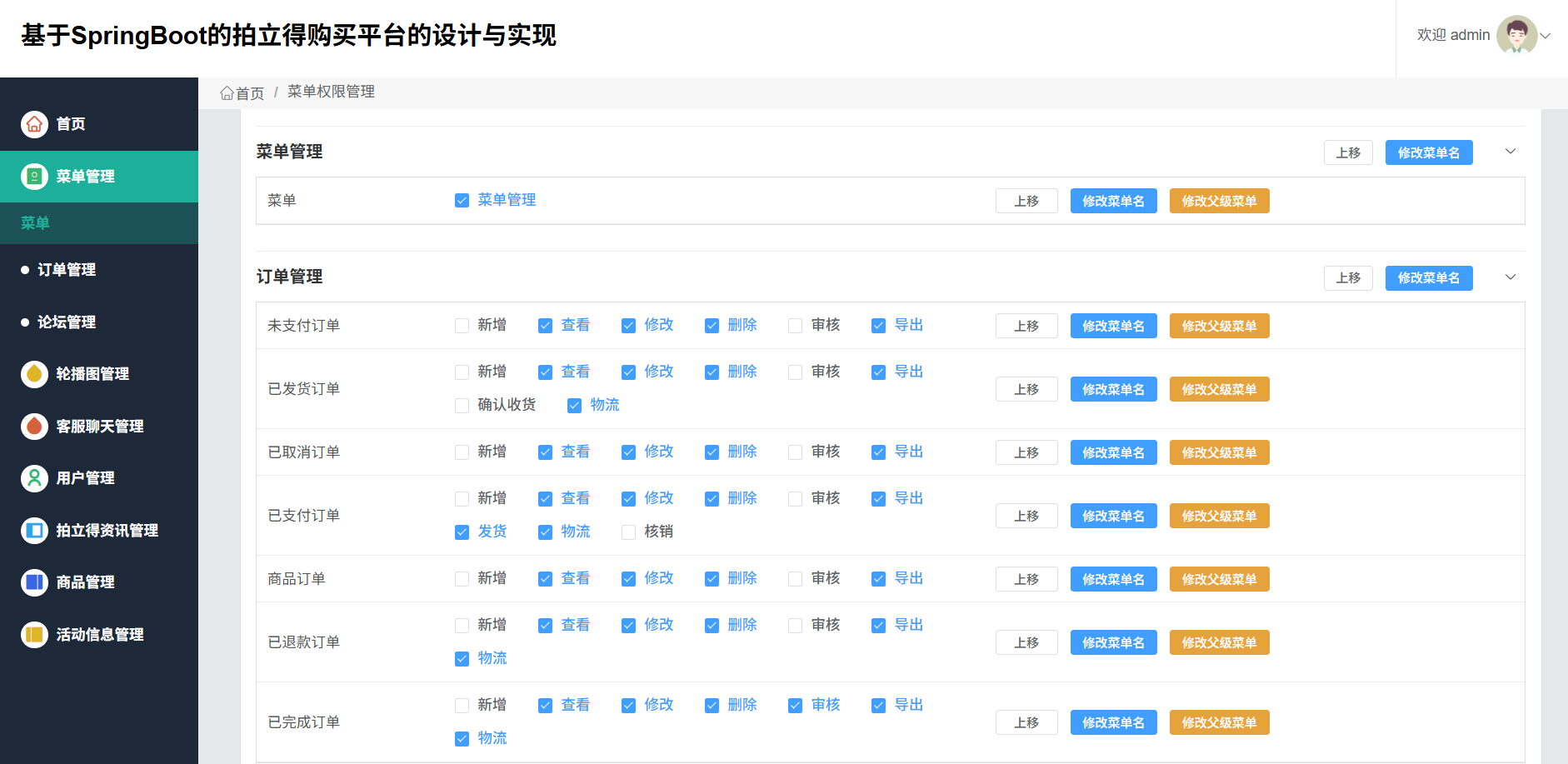Click the green 菜单管理 sidebar icon
1568x764 pixels.
point(34,177)
